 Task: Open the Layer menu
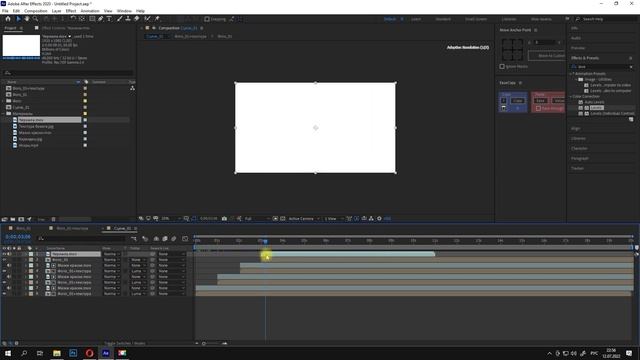(56, 11)
